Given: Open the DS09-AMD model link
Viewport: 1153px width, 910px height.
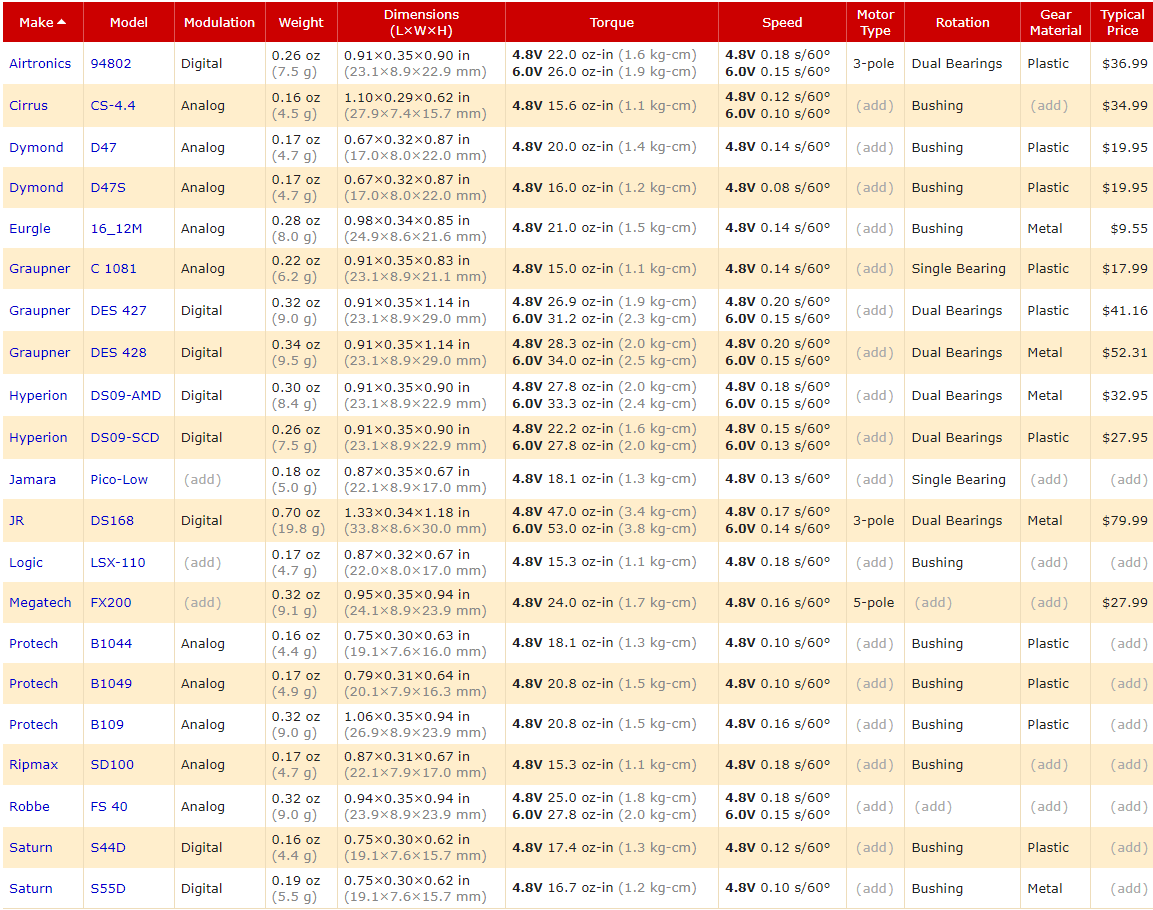Looking at the screenshot, I should coord(125,395).
